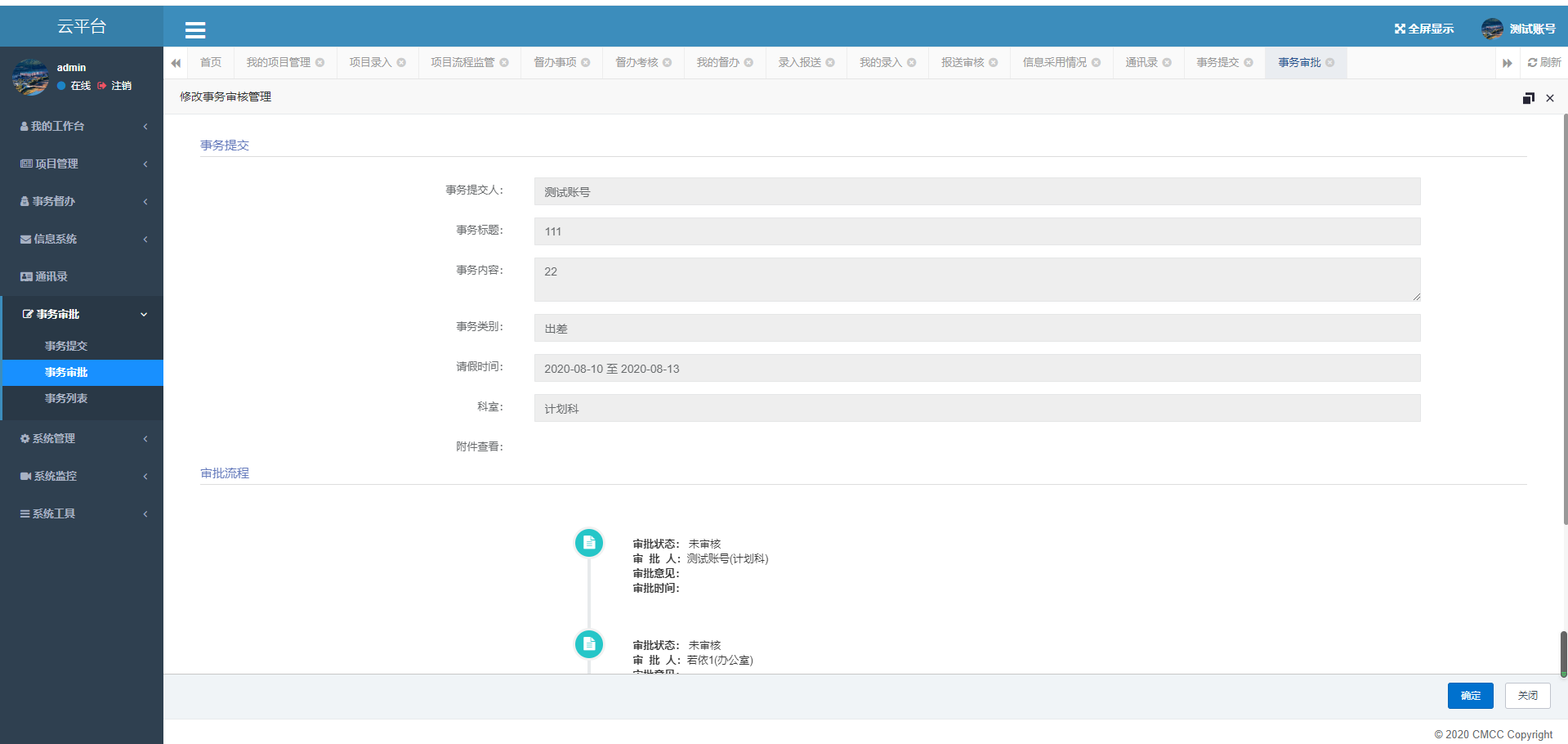
Task: Expand 事务督办 sidebar menu
Action: 82,201
